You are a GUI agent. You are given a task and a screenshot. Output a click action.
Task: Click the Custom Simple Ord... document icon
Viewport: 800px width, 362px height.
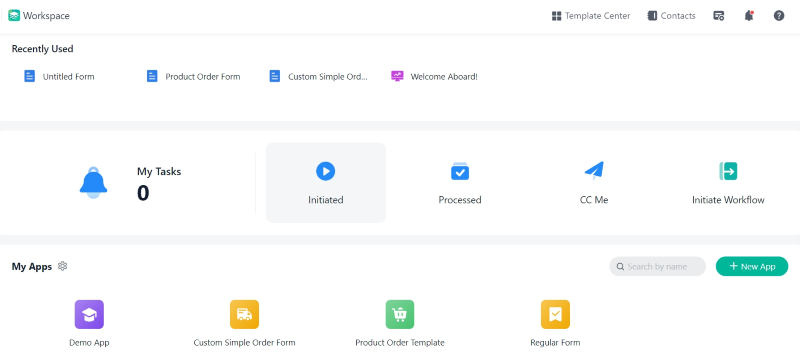[274, 76]
